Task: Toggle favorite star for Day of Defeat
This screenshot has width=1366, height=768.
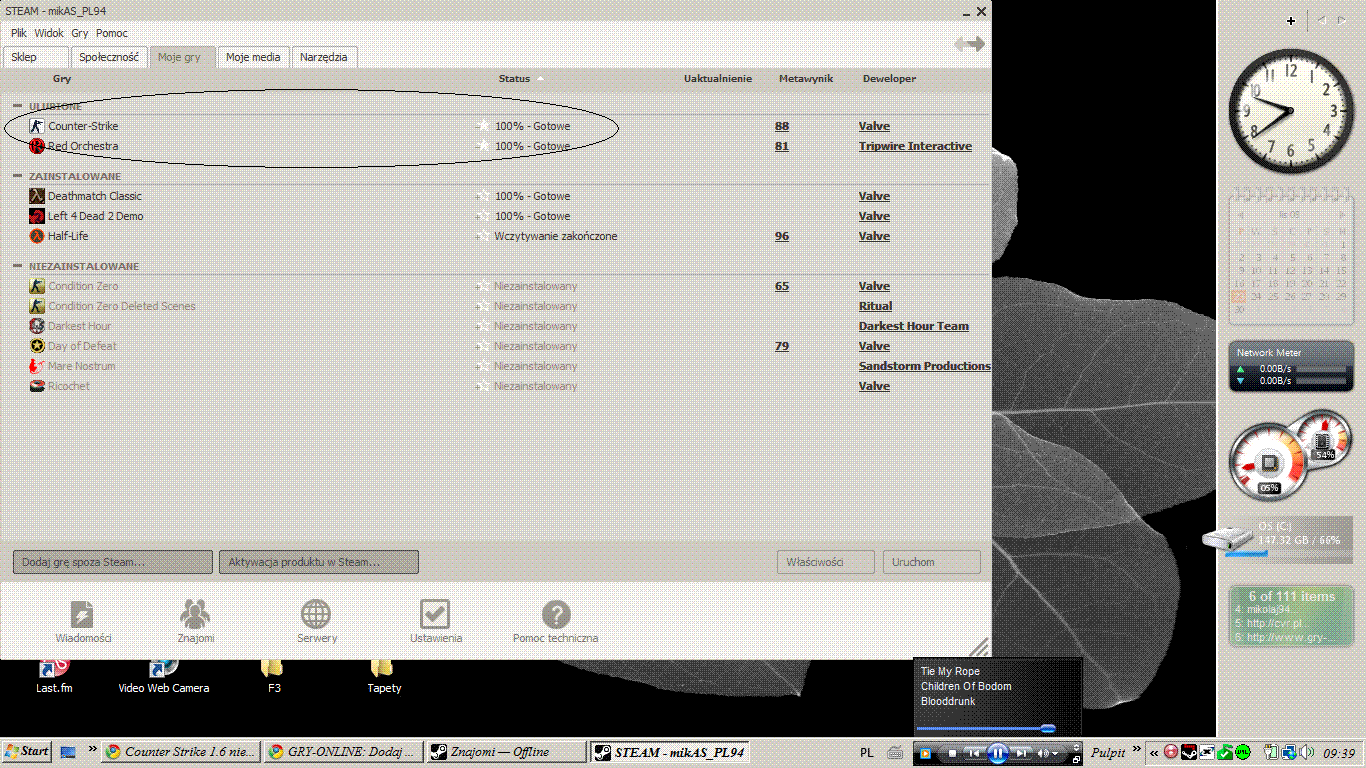Action: [483, 346]
